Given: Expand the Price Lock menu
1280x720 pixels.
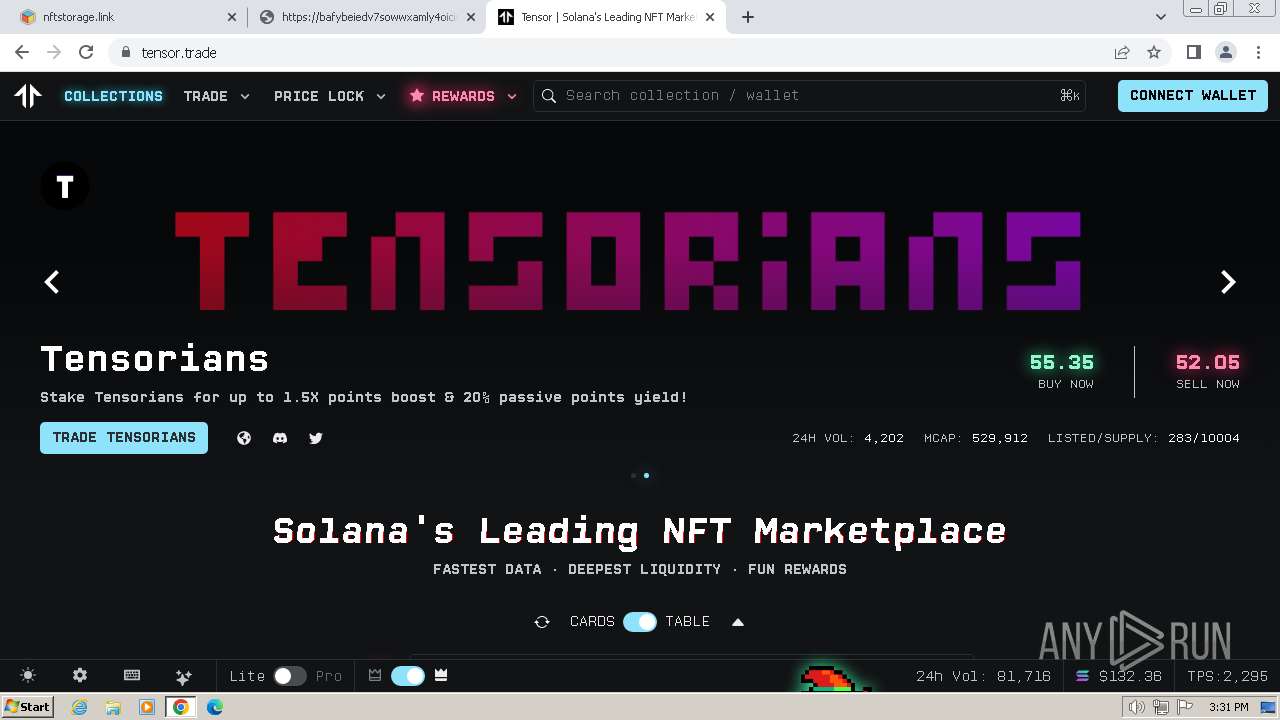Looking at the screenshot, I should coord(330,96).
